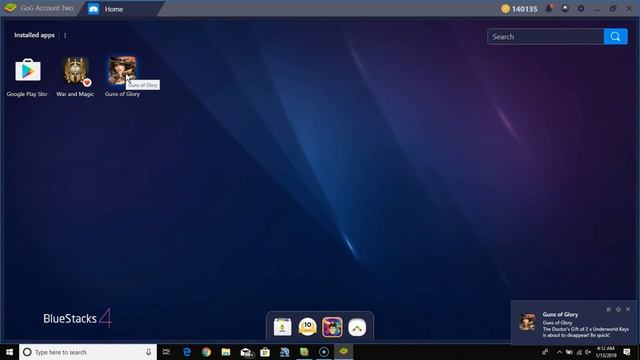Click the gold coin points icon

pyautogui.click(x=505, y=9)
